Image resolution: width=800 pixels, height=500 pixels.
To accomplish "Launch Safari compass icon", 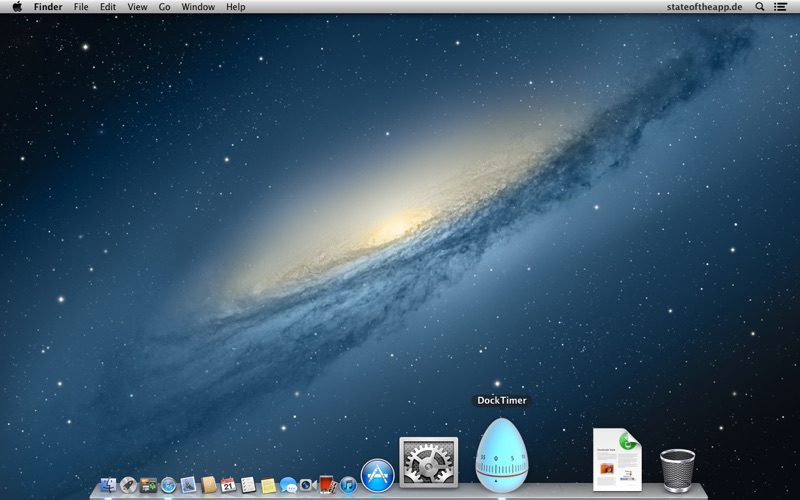I will [168, 485].
